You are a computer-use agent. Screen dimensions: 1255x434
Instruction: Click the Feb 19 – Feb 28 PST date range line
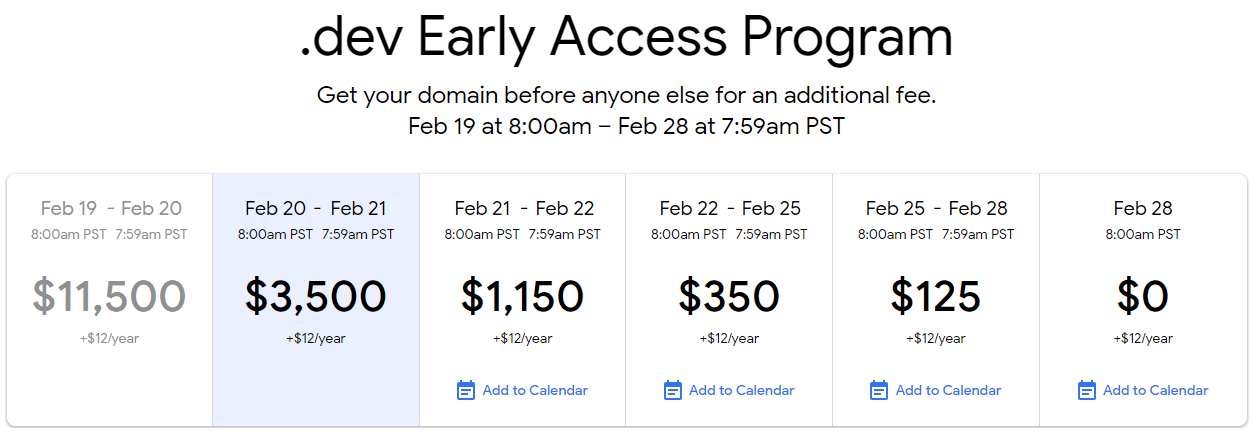[x=627, y=127]
